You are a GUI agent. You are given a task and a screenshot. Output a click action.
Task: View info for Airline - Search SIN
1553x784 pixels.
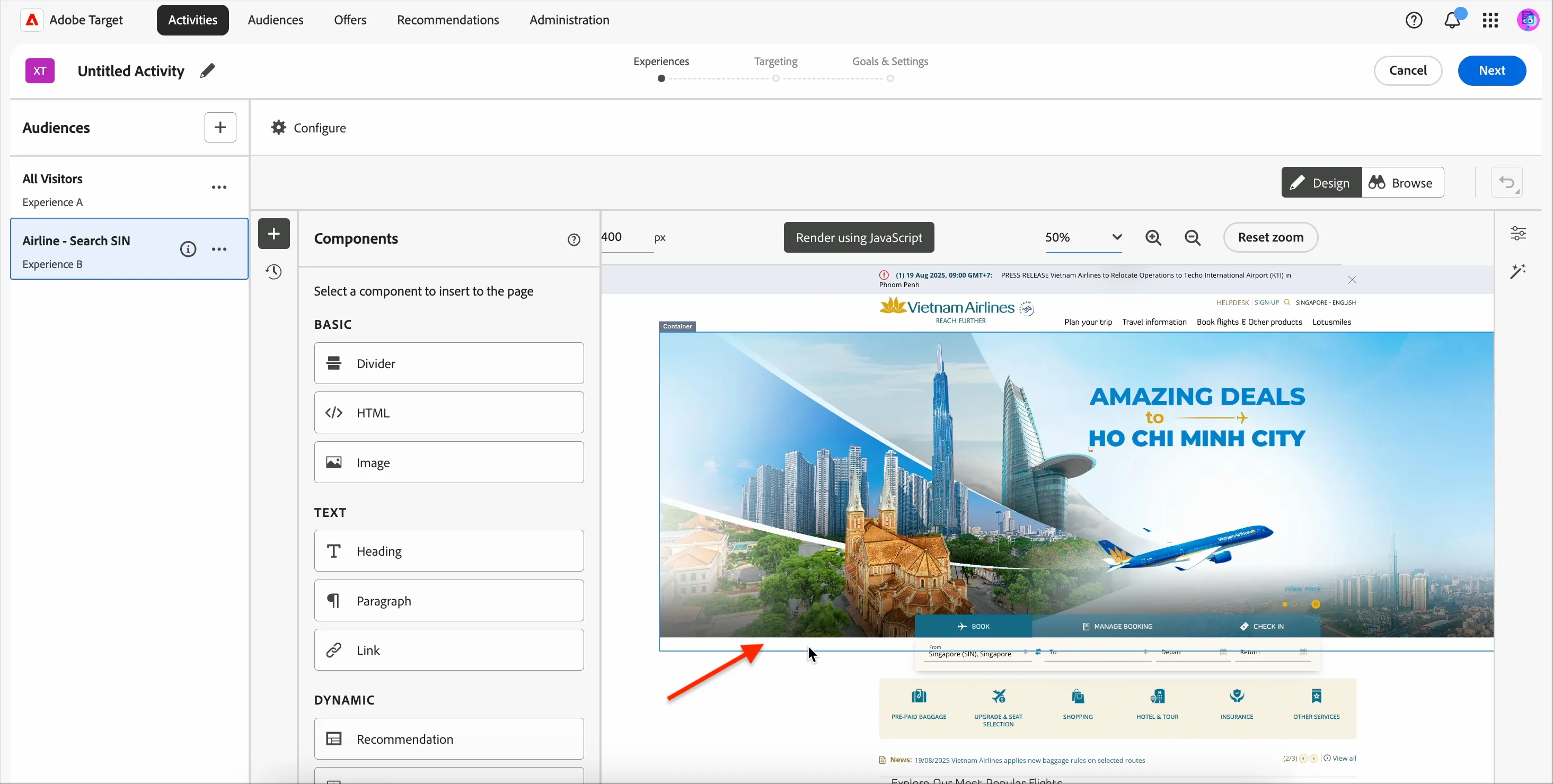pyautogui.click(x=188, y=249)
